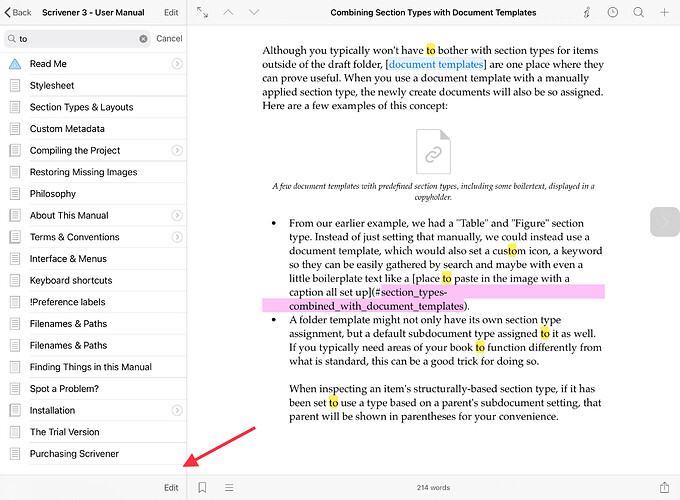Click the 'Scrivener 3 - User Manual' title
The image size is (680, 500).
(93, 13)
